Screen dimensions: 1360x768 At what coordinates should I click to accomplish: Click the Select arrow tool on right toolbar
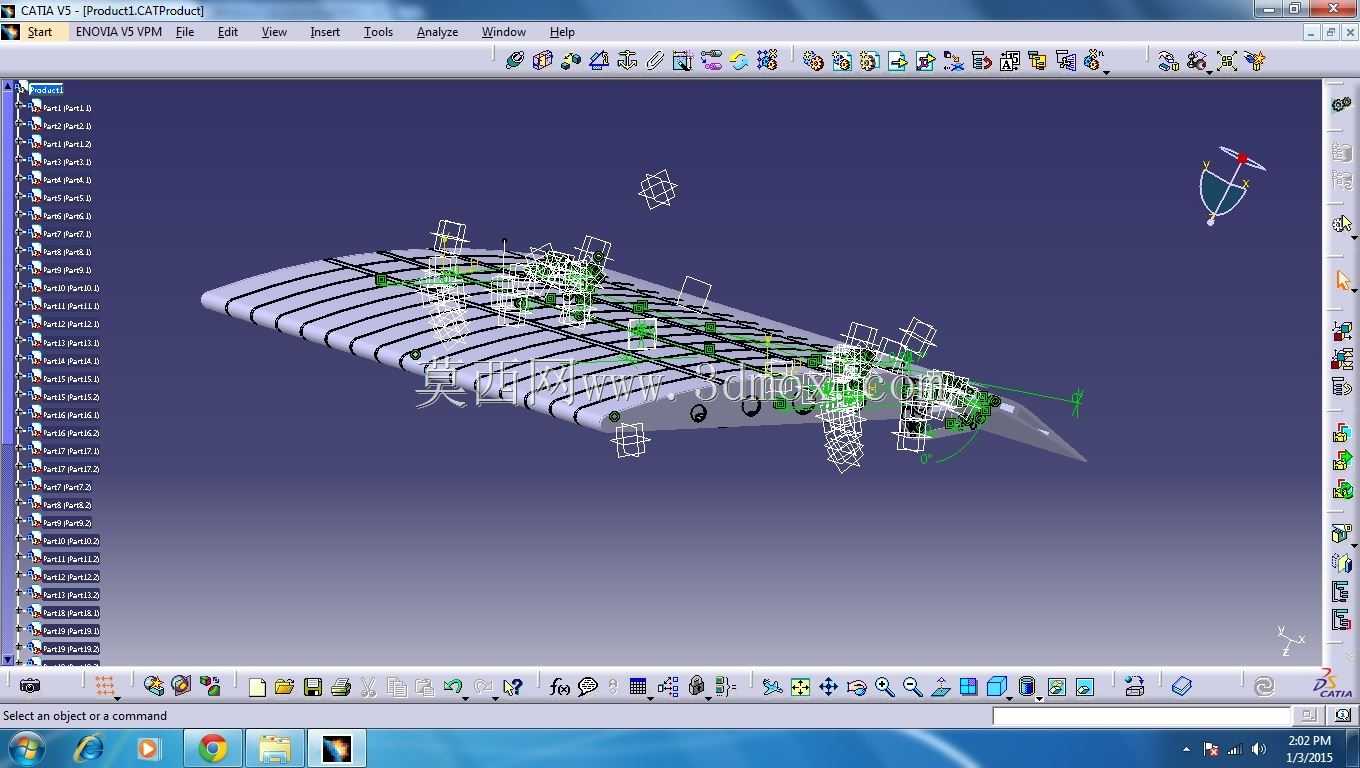pos(1342,280)
